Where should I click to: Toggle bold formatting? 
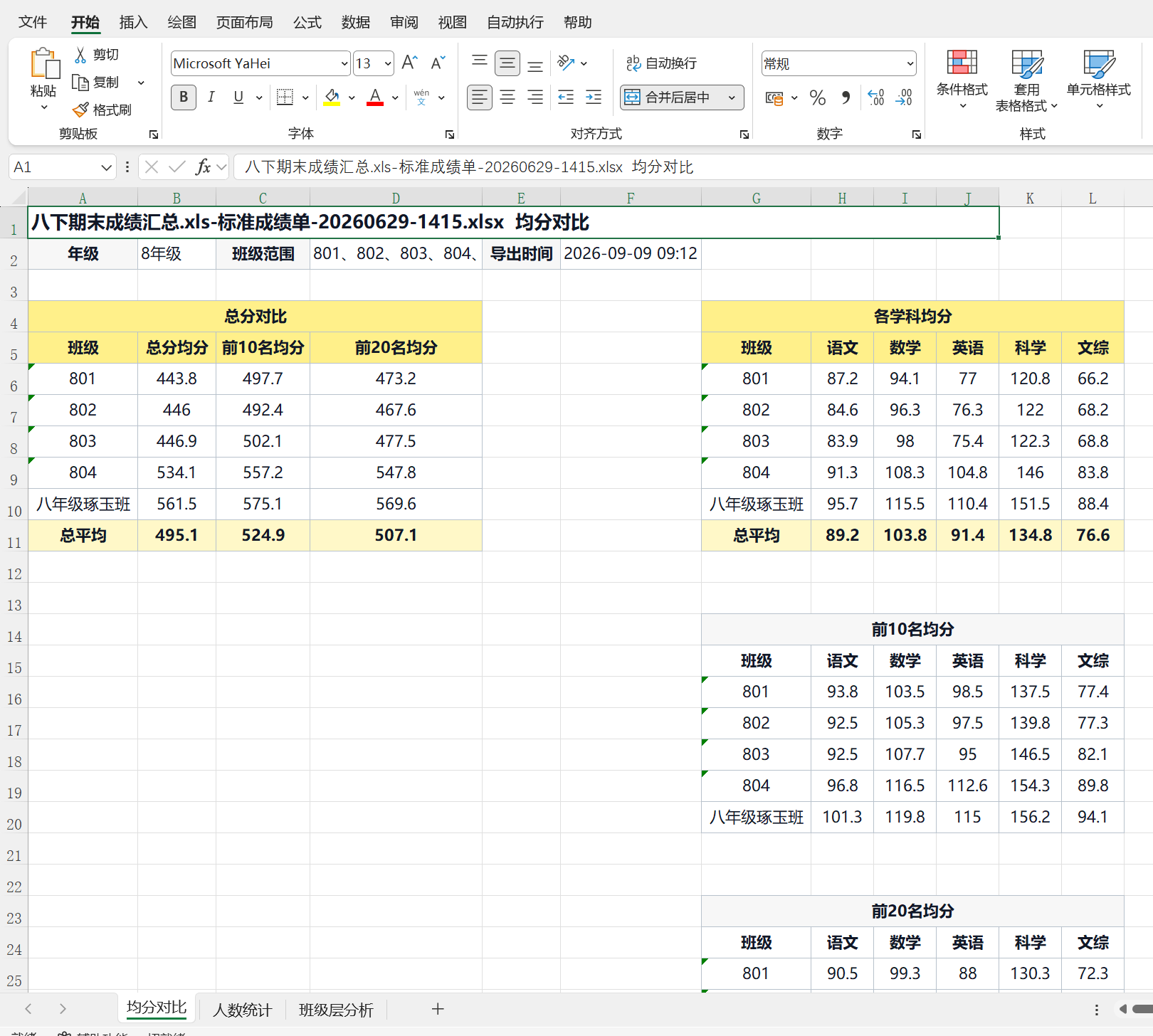click(x=184, y=97)
